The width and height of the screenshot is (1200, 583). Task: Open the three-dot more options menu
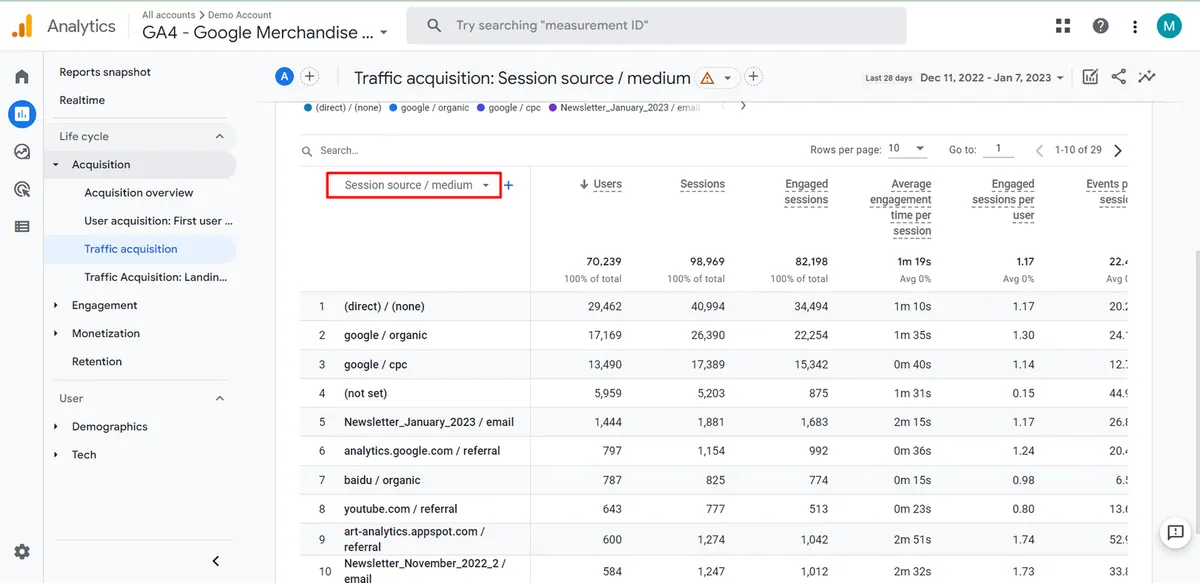coord(1135,26)
